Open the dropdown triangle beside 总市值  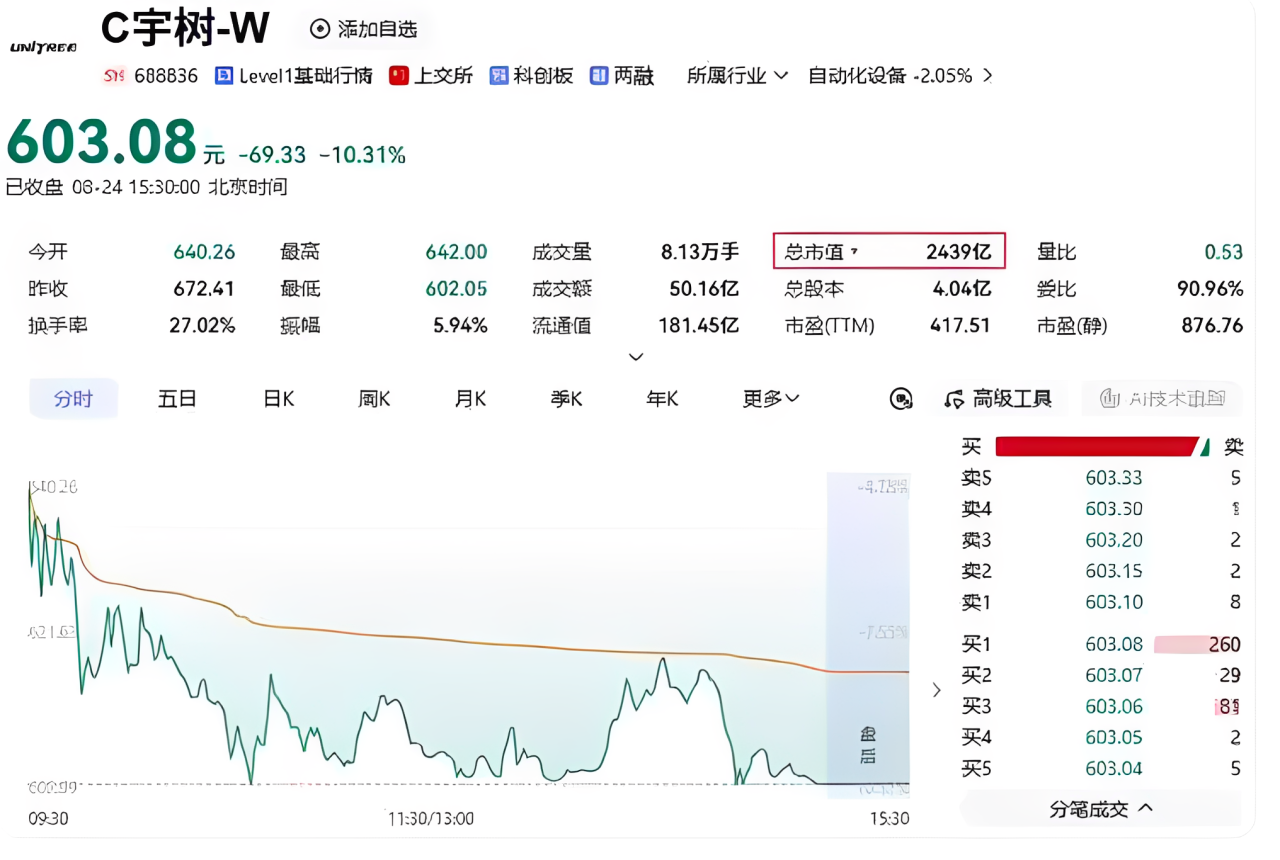pyautogui.click(x=853, y=252)
